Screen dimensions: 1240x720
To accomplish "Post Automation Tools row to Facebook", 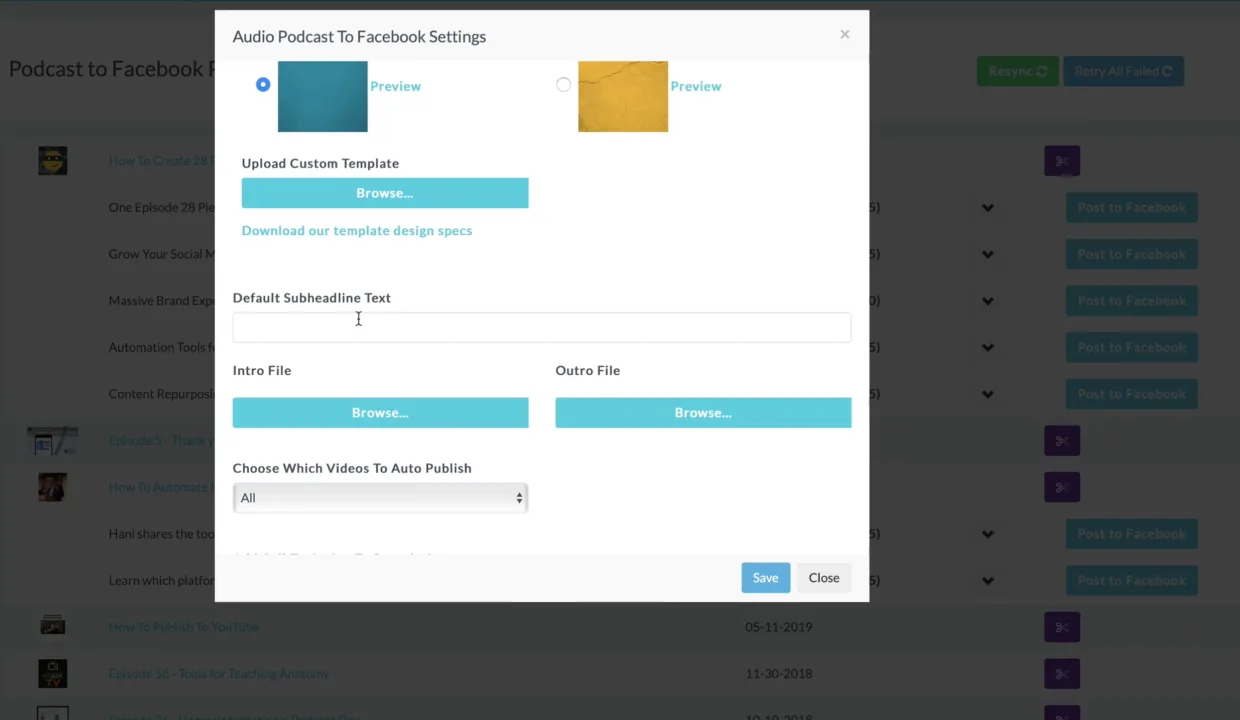I will (1131, 347).
